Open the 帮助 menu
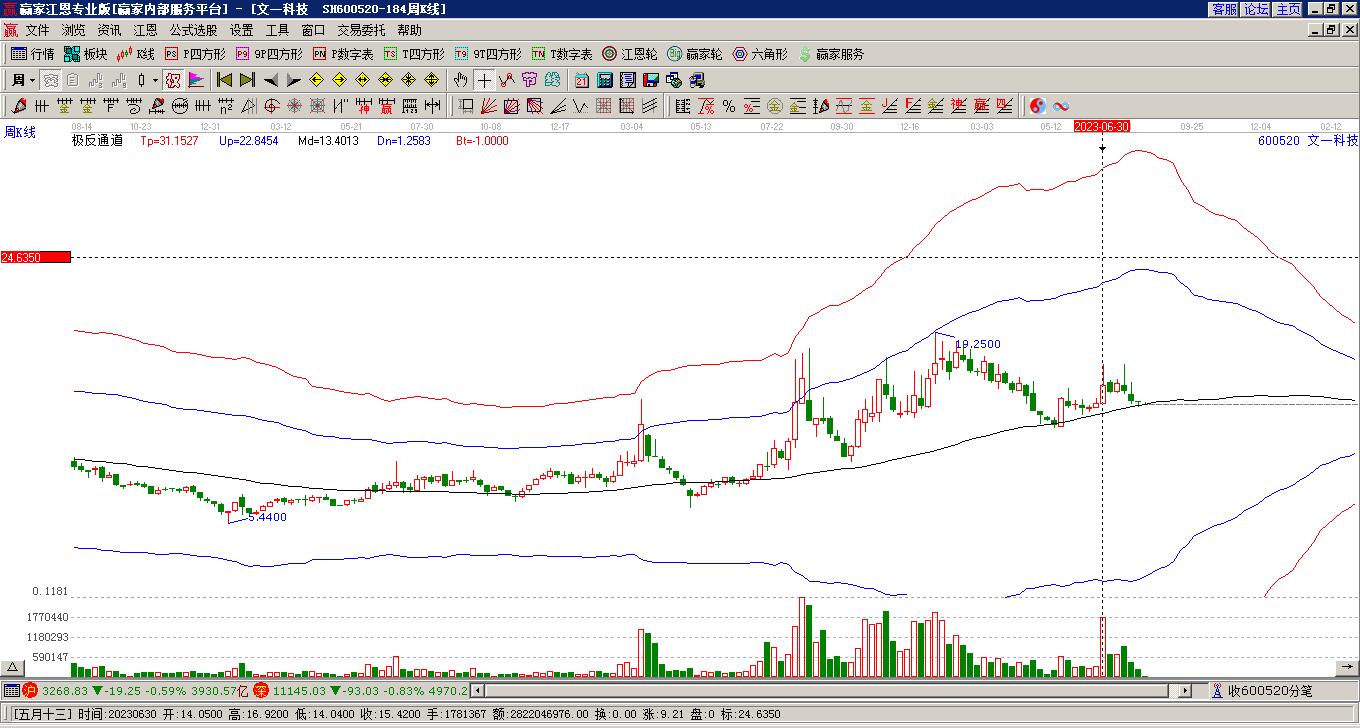This screenshot has height=728, width=1360. 409,31
